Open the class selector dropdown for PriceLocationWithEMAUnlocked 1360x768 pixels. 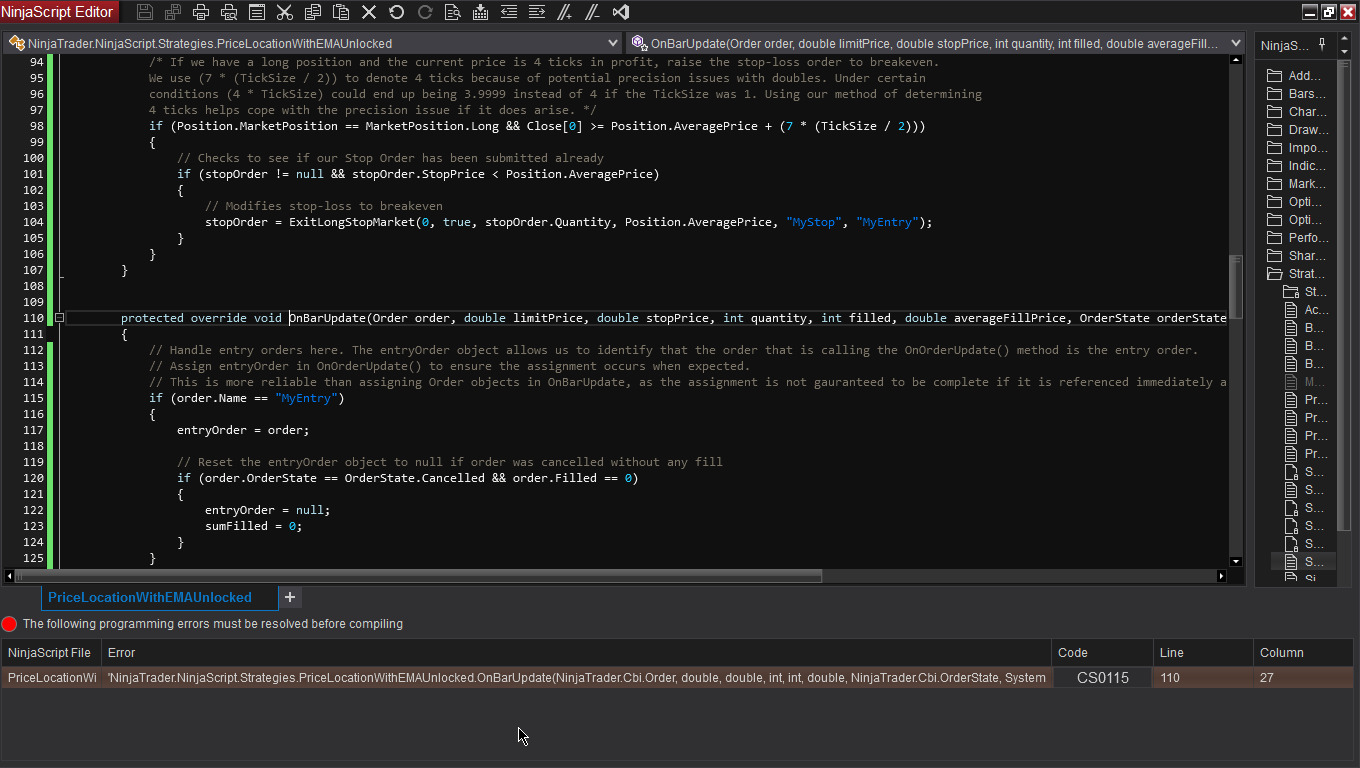point(613,44)
